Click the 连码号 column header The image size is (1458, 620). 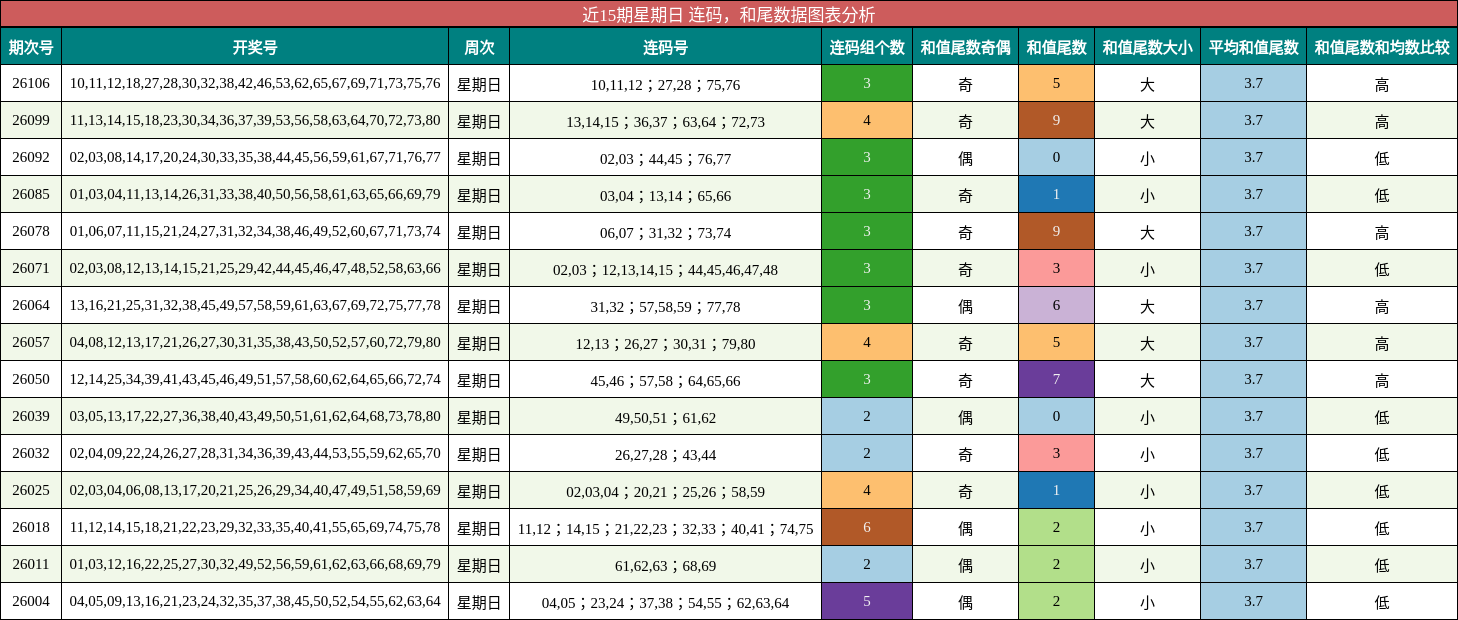pyautogui.click(x=665, y=47)
